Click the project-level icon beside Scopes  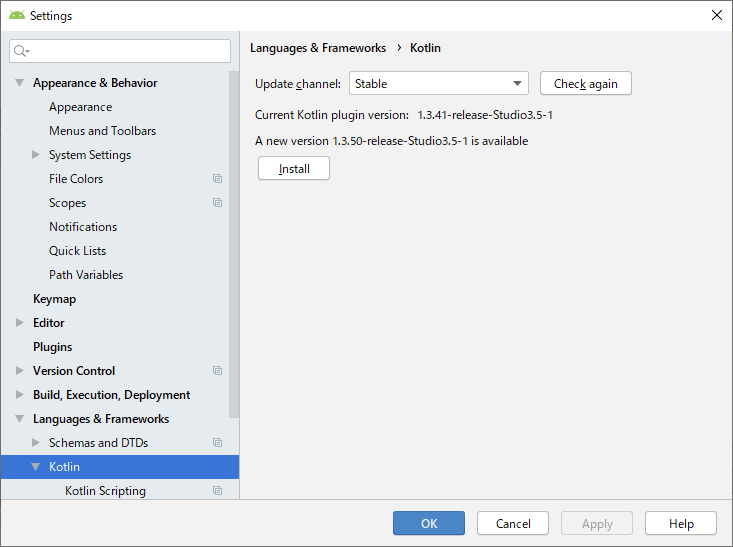tap(217, 203)
